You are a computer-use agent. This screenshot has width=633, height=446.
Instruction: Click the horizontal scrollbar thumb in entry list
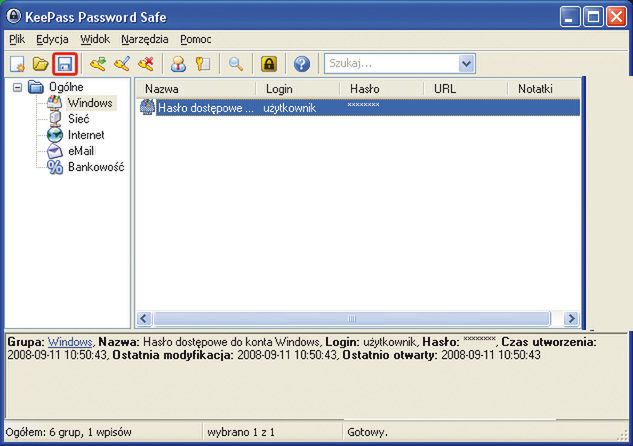pos(352,318)
